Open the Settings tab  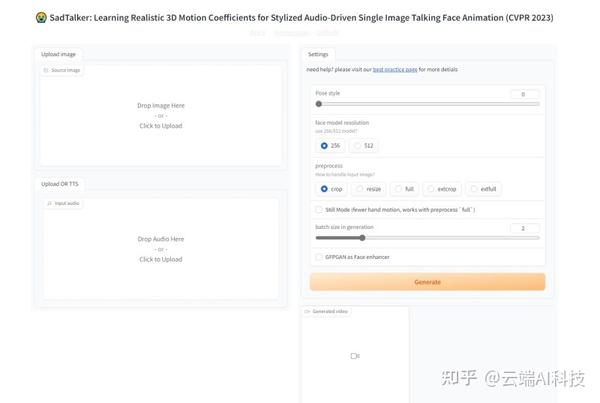pos(318,54)
